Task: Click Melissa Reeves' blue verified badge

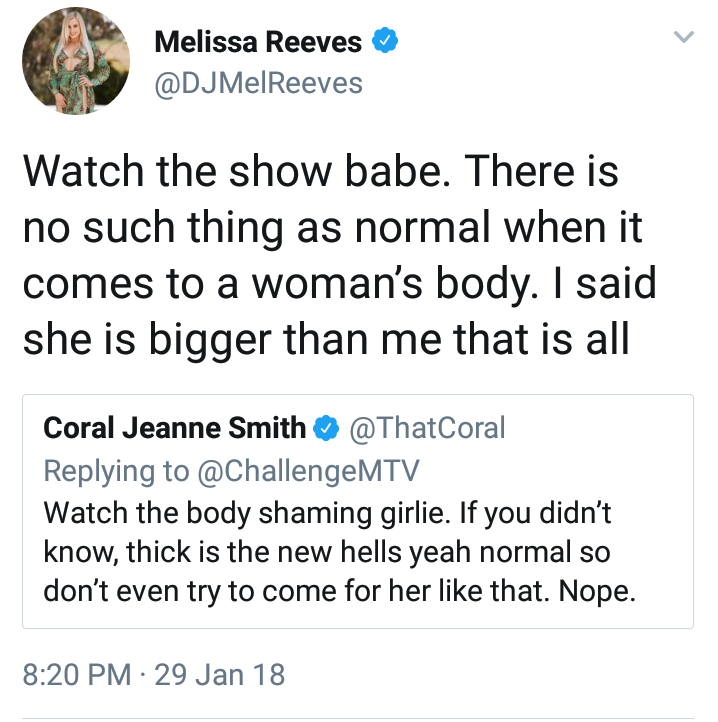Action: click(385, 41)
